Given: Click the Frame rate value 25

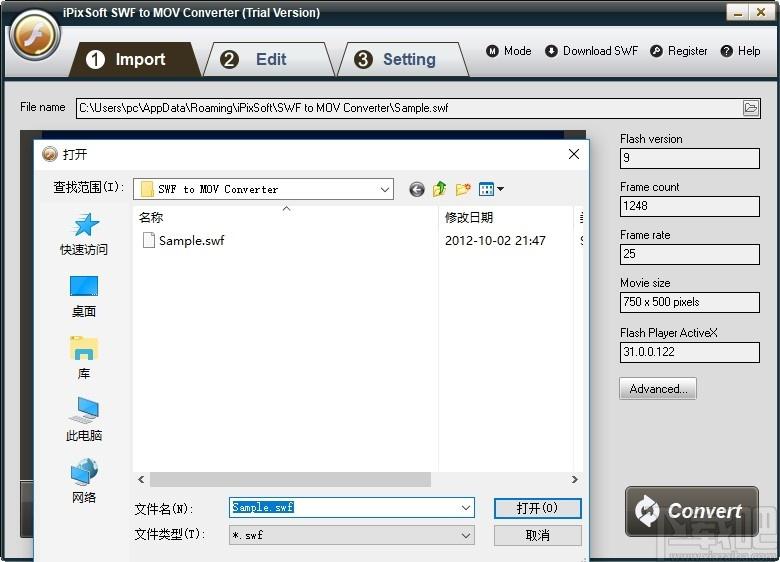Looking at the screenshot, I should click(x=689, y=254).
